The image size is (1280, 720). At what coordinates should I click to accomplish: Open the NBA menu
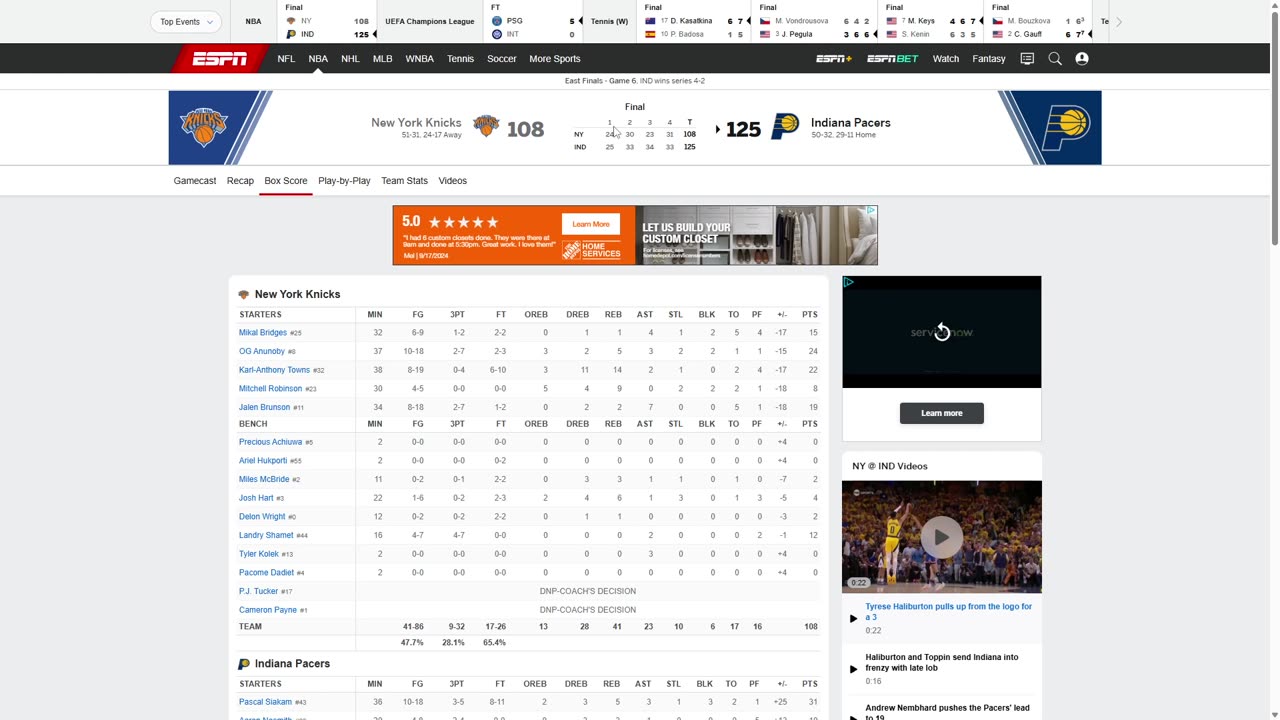pos(318,59)
